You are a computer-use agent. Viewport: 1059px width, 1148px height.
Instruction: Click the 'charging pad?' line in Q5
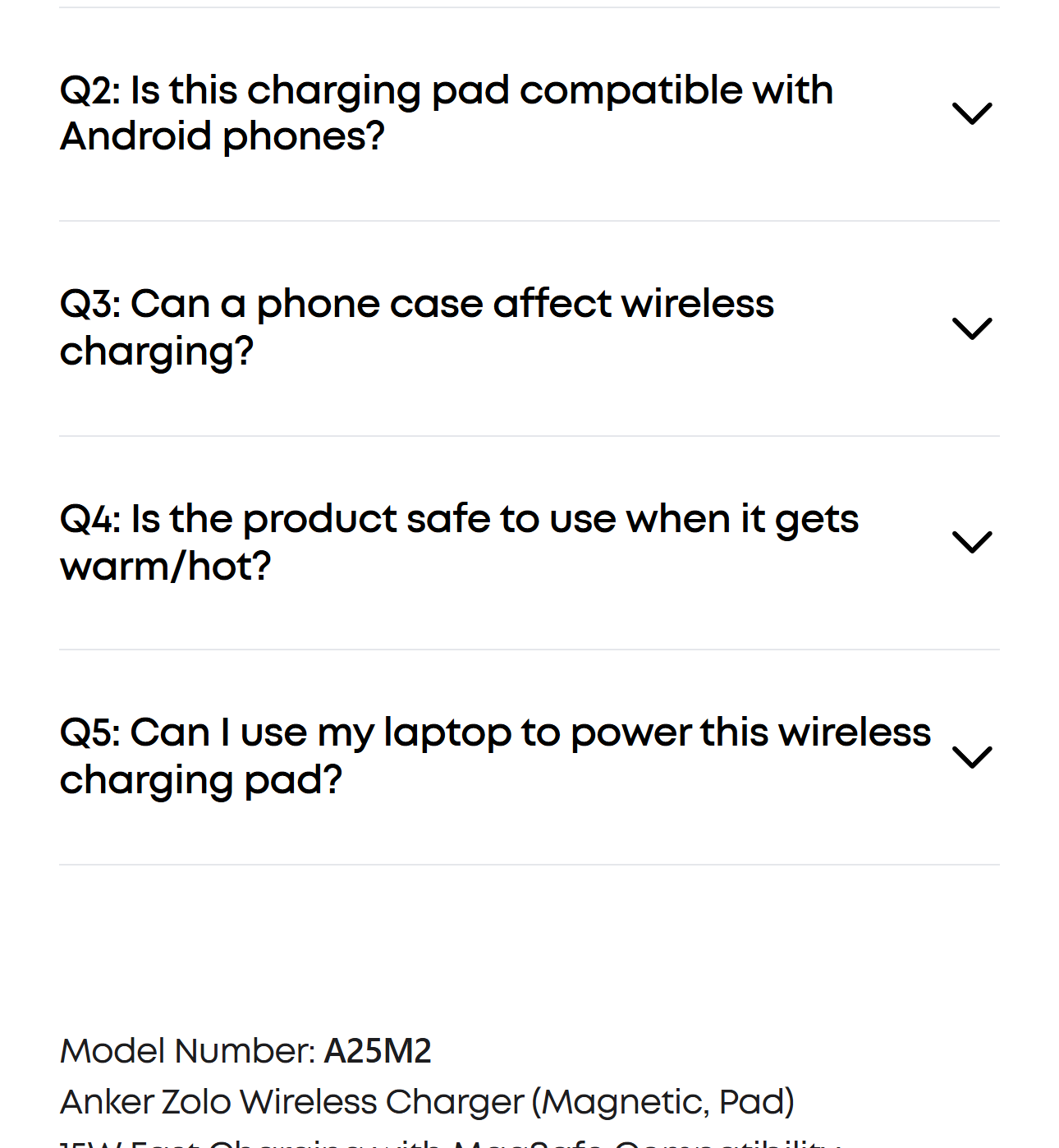201,780
